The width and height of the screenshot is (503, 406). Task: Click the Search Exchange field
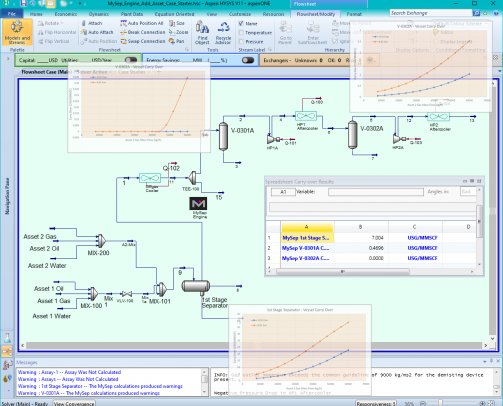pos(431,13)
